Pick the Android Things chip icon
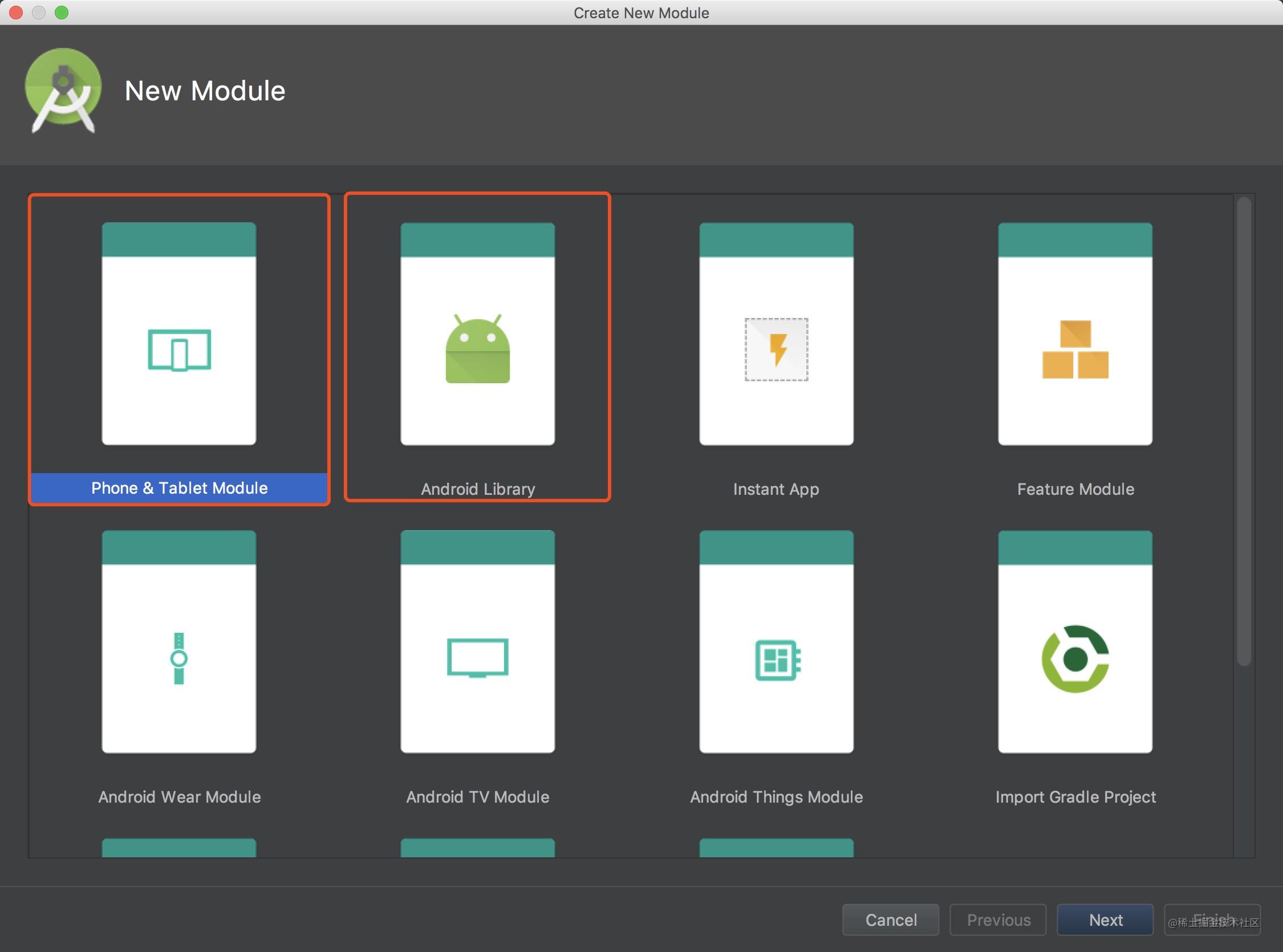The image size is (1283, 952). [x=778, y=660]
